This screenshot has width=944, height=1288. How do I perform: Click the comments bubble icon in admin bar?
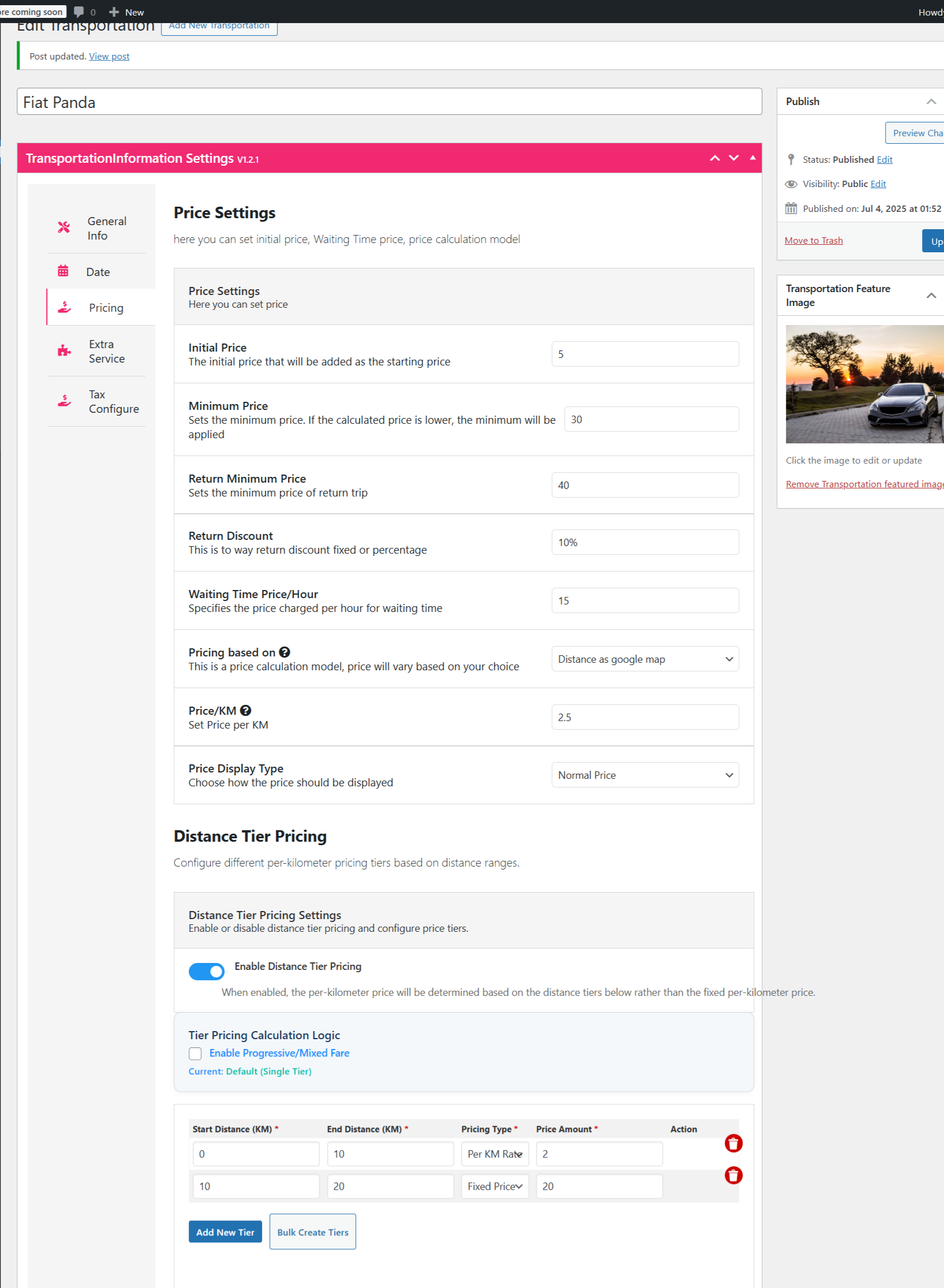(79, 12)
